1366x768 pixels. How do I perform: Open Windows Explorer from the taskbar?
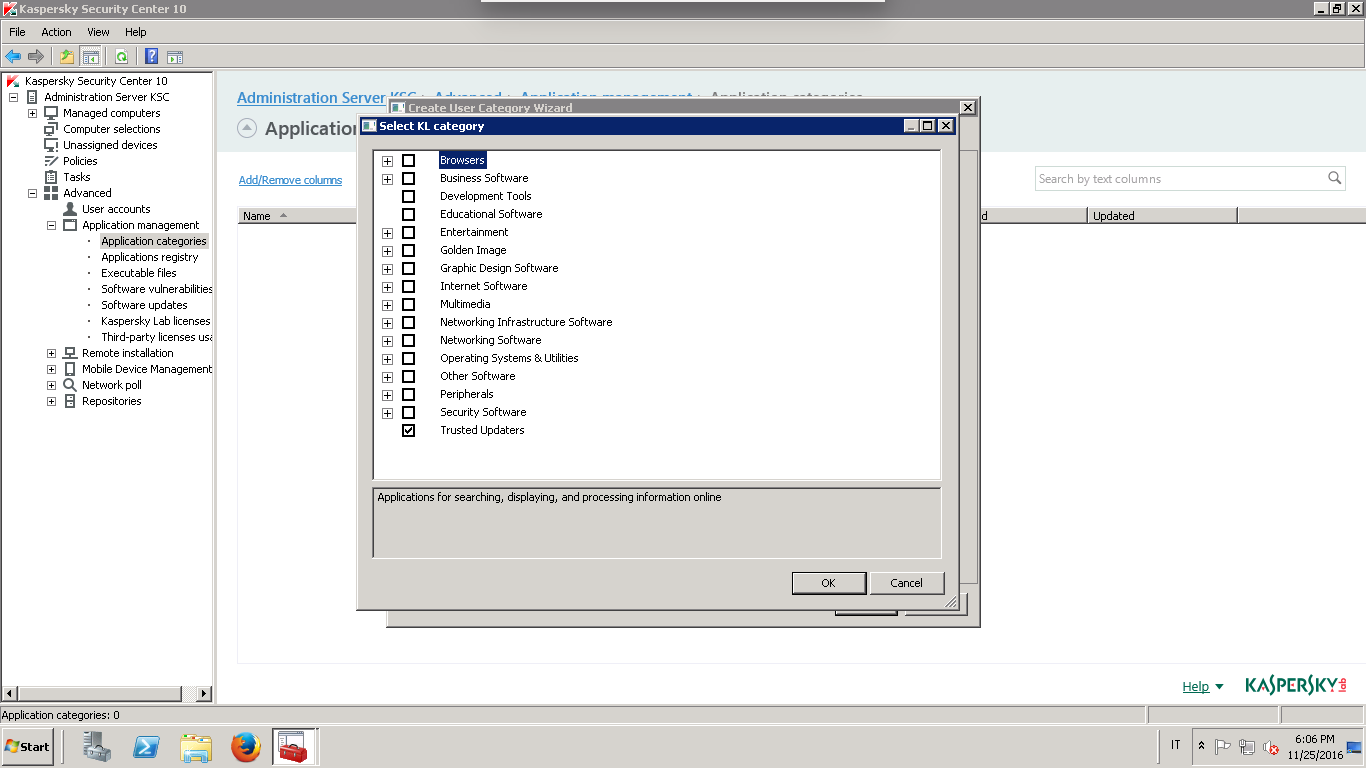tap(196, 746)
